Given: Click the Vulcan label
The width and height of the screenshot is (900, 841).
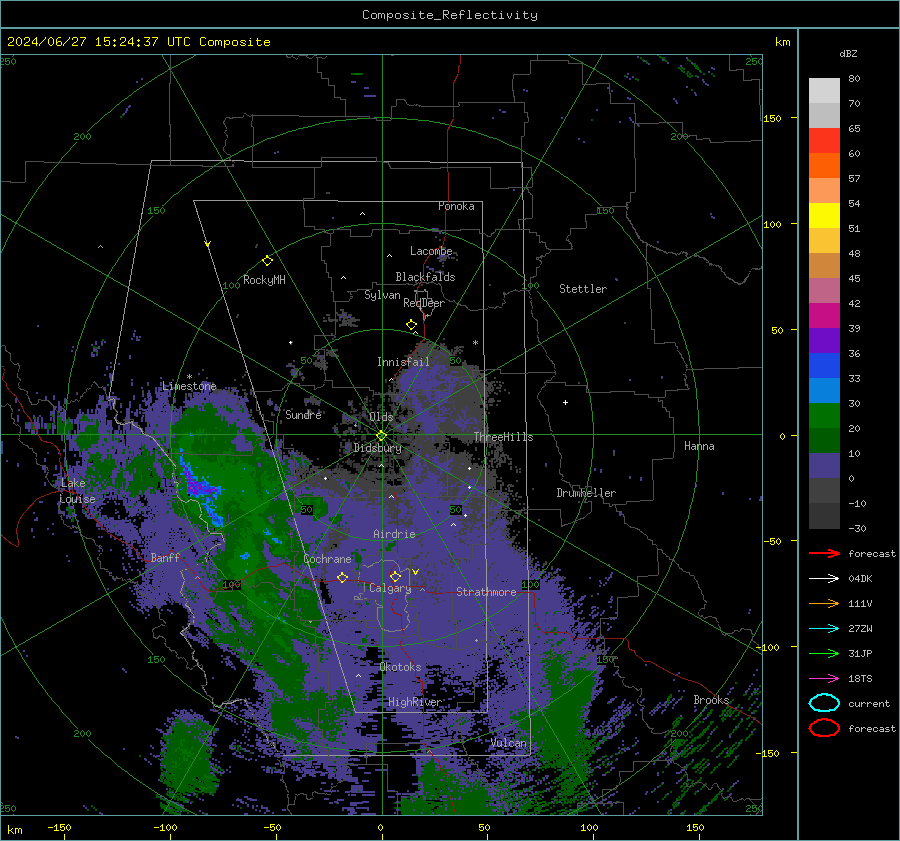Looking at the screenshot, I should [508, 743].
